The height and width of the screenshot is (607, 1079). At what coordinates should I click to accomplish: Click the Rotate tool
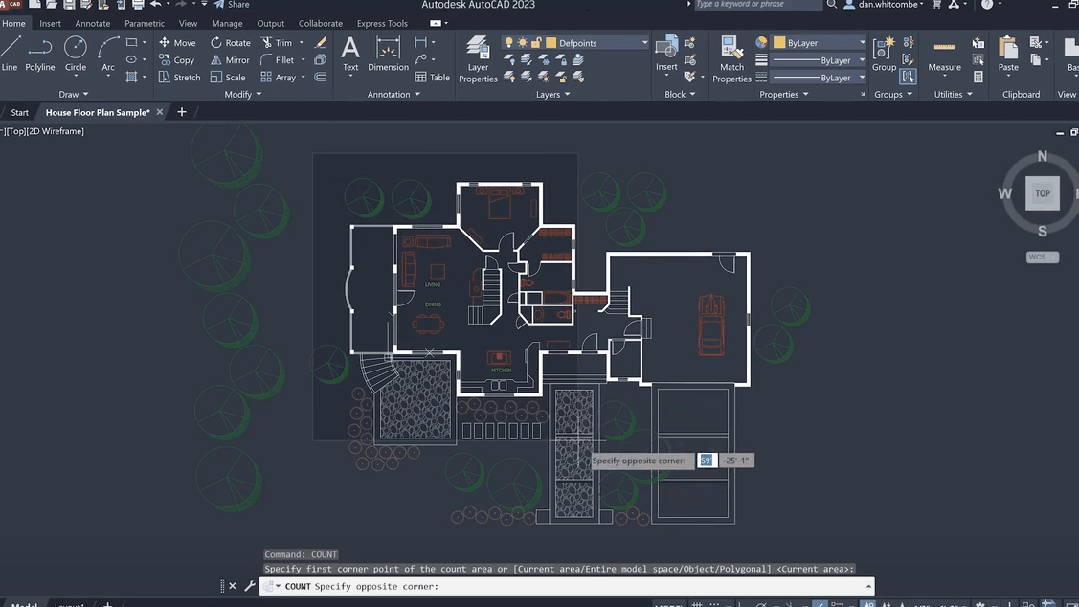(x=230, y=43)
